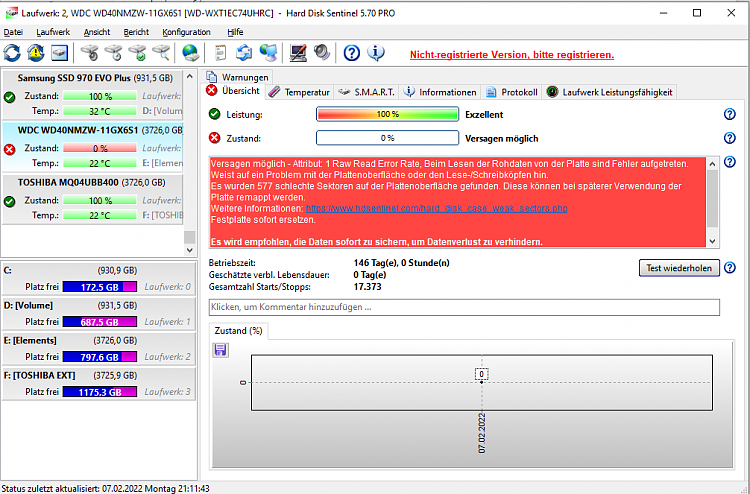Click the Leistung 100 % performance bar
Viewport: 750px width, 494px height.
tap(387, 114)
